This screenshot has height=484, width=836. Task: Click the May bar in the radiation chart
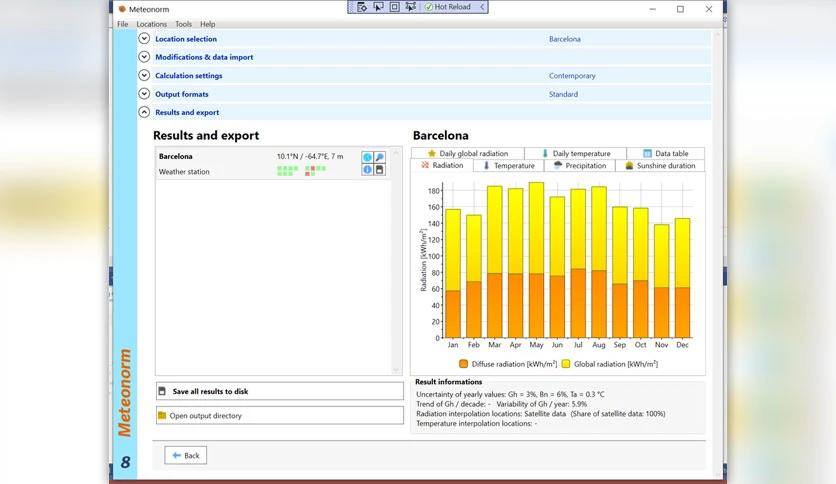tap(536, 260)
